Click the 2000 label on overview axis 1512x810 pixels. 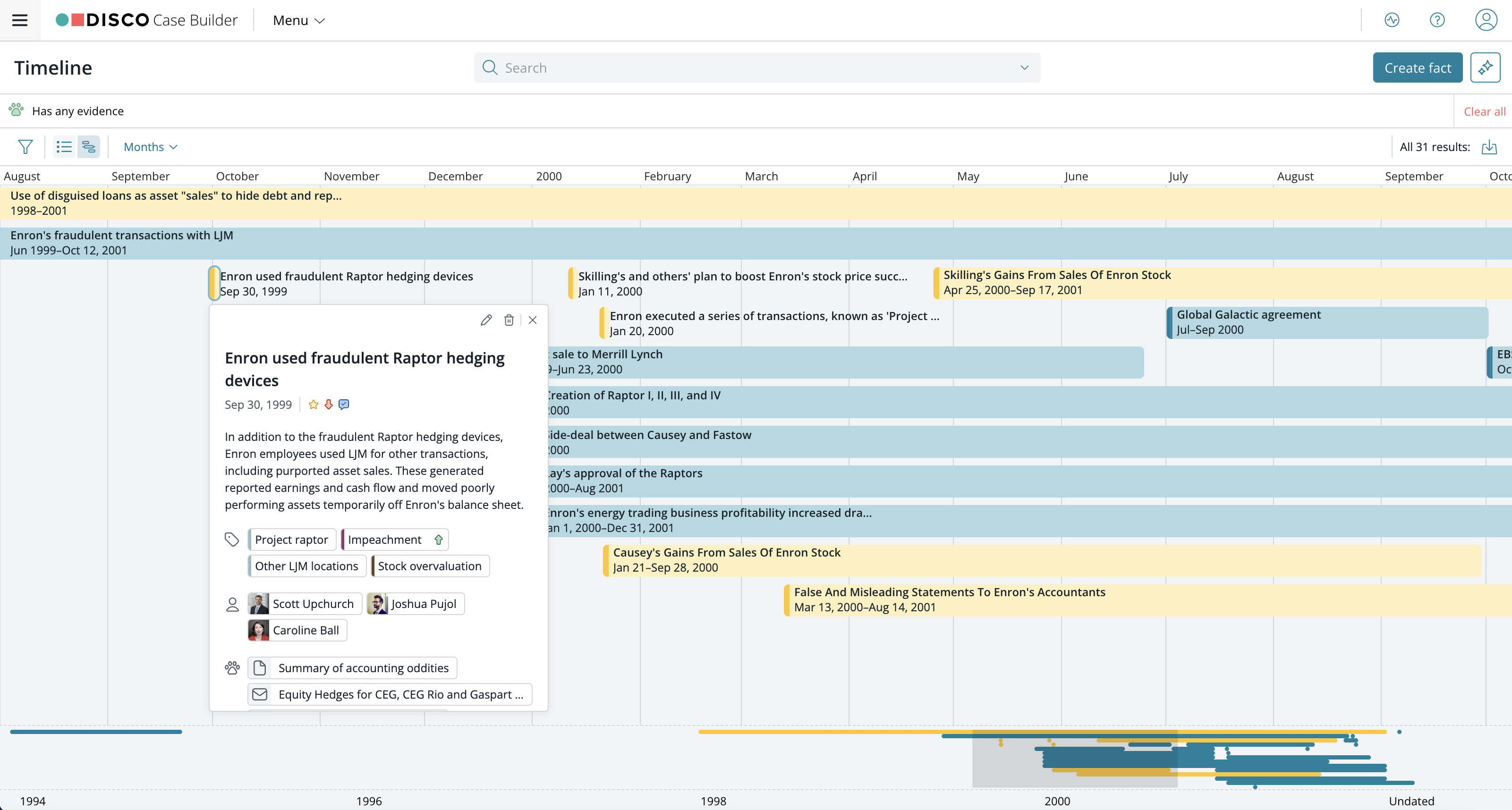[x=1057, y=801]
